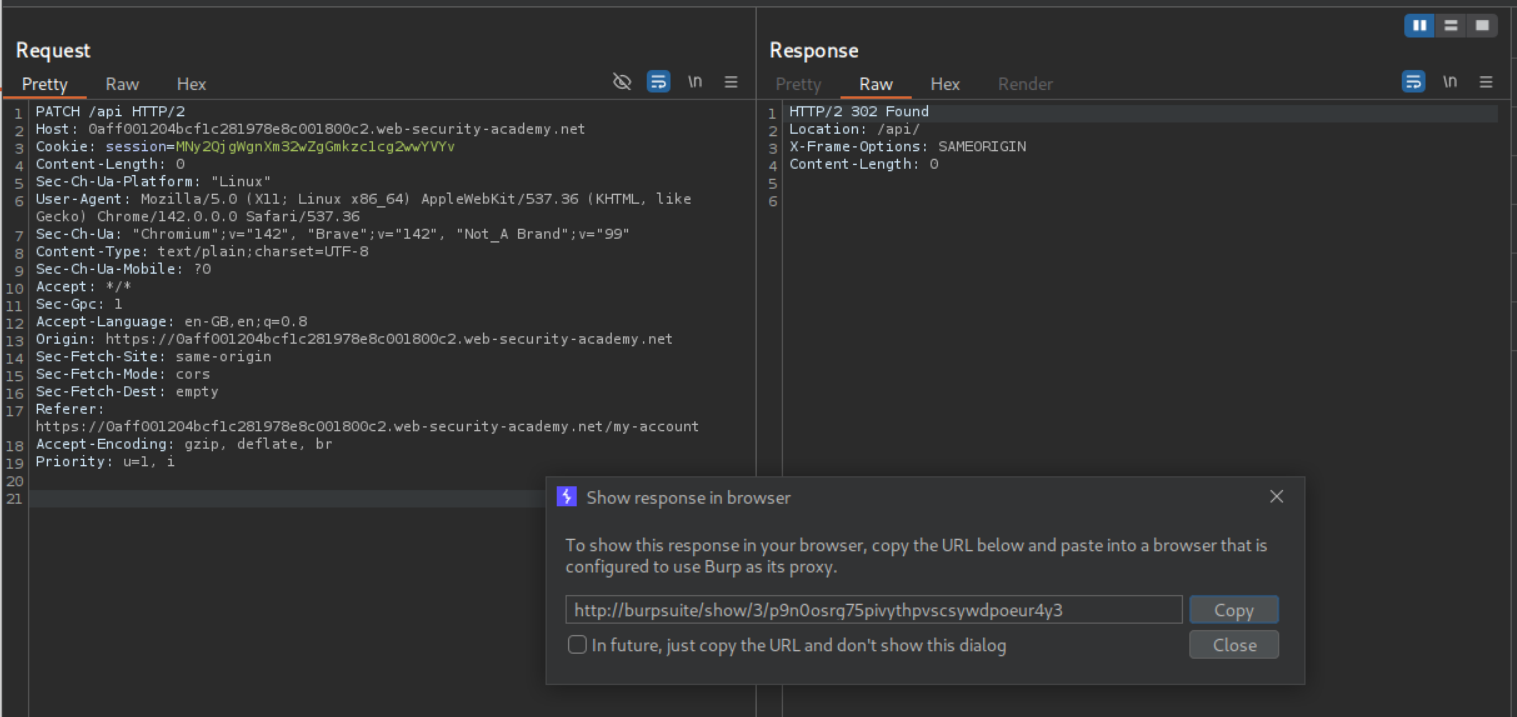Open Request panel hamburger options menu
1517x717 pixels.
pos(731,82)
